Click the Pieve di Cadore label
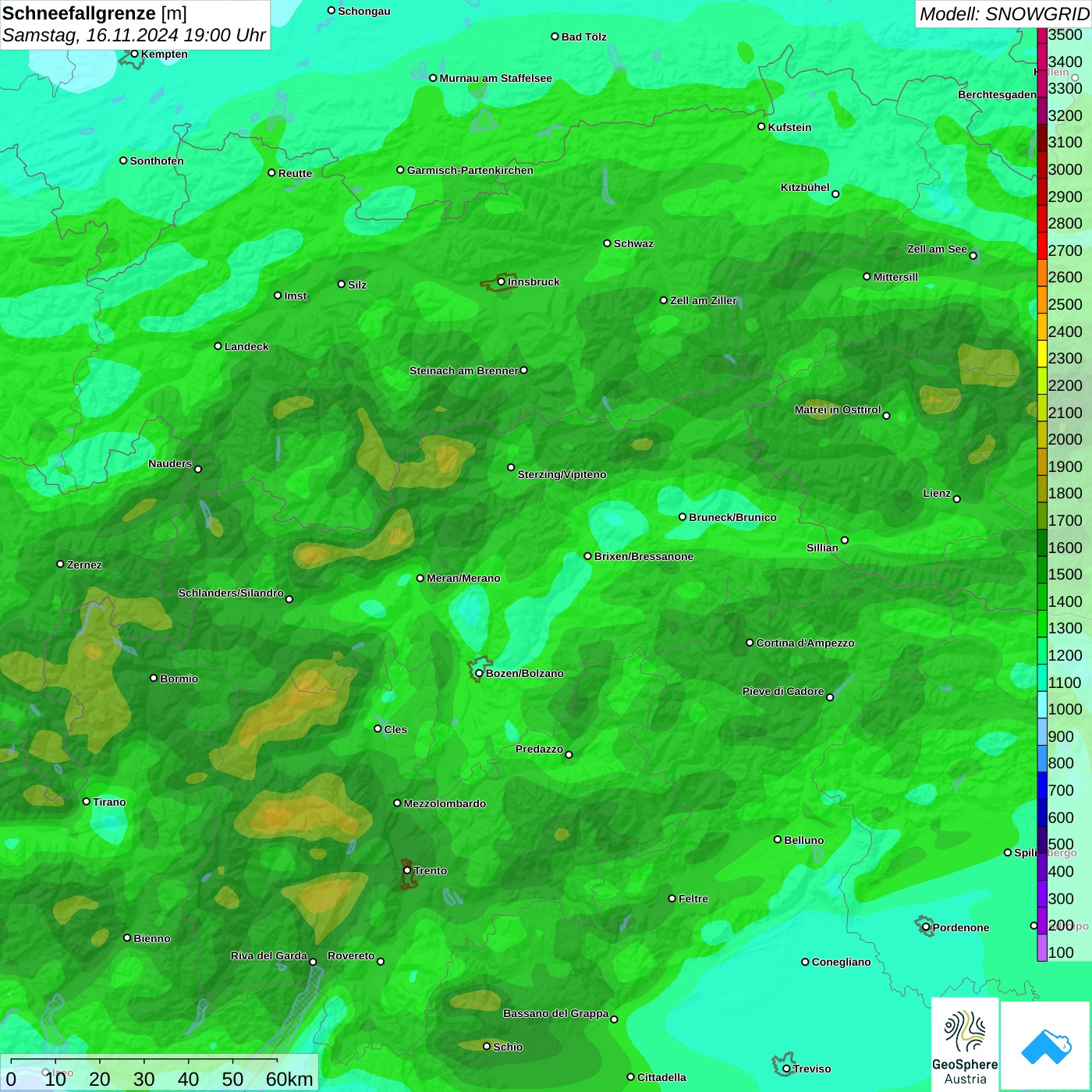Image resolution: width=1092 pixels, height=1092 pixels. point(782,691)
